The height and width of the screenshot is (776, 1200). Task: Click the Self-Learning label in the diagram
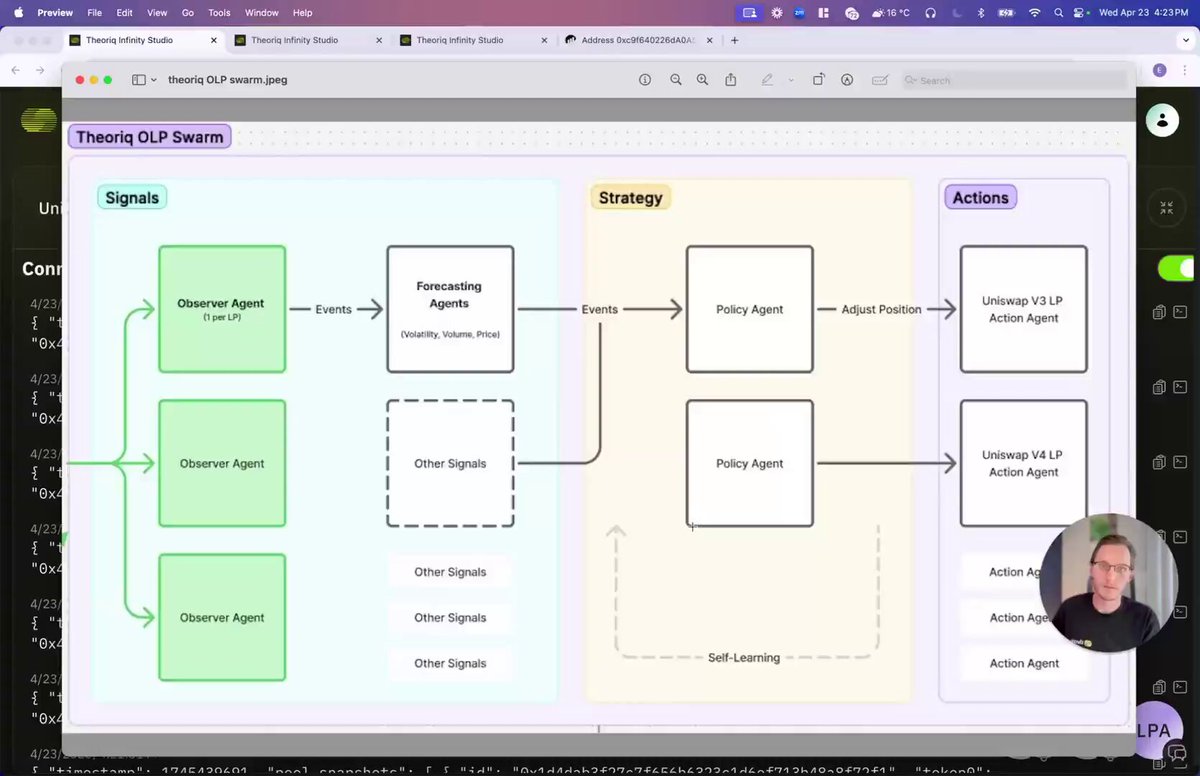click(744, 658)
